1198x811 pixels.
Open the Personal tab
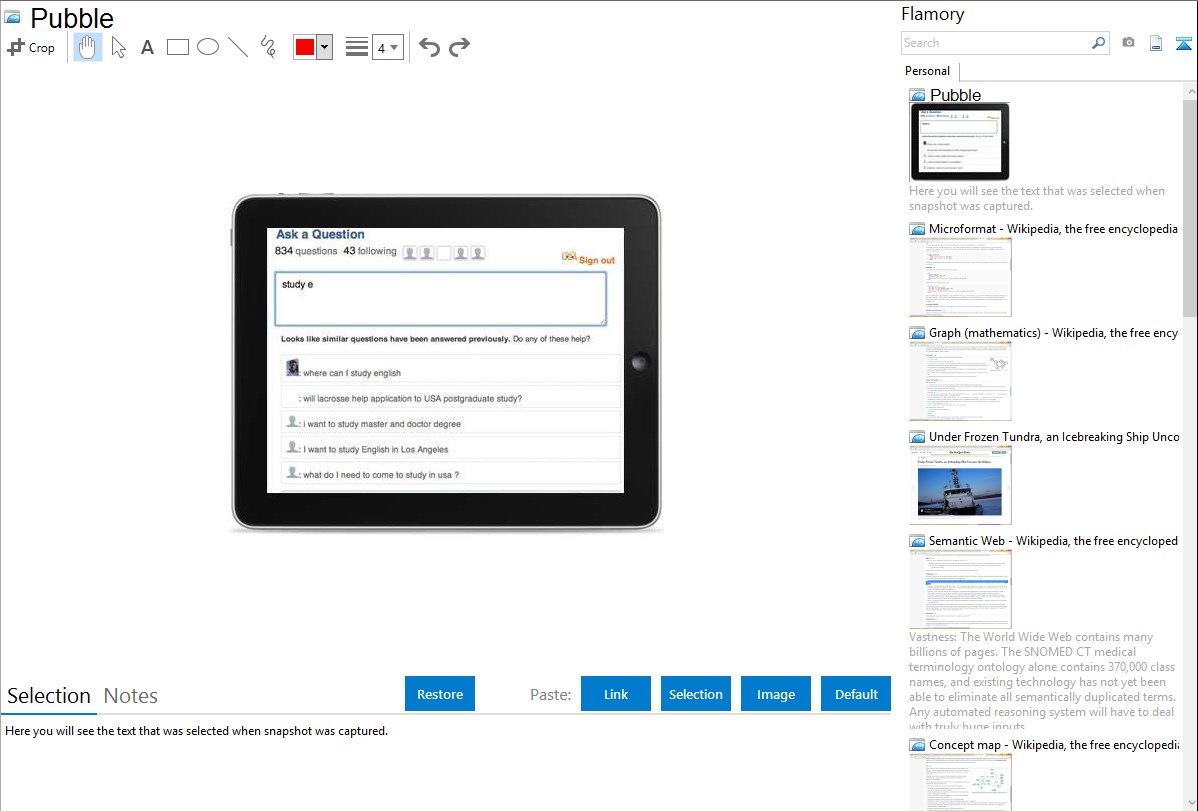click(928, 71)
